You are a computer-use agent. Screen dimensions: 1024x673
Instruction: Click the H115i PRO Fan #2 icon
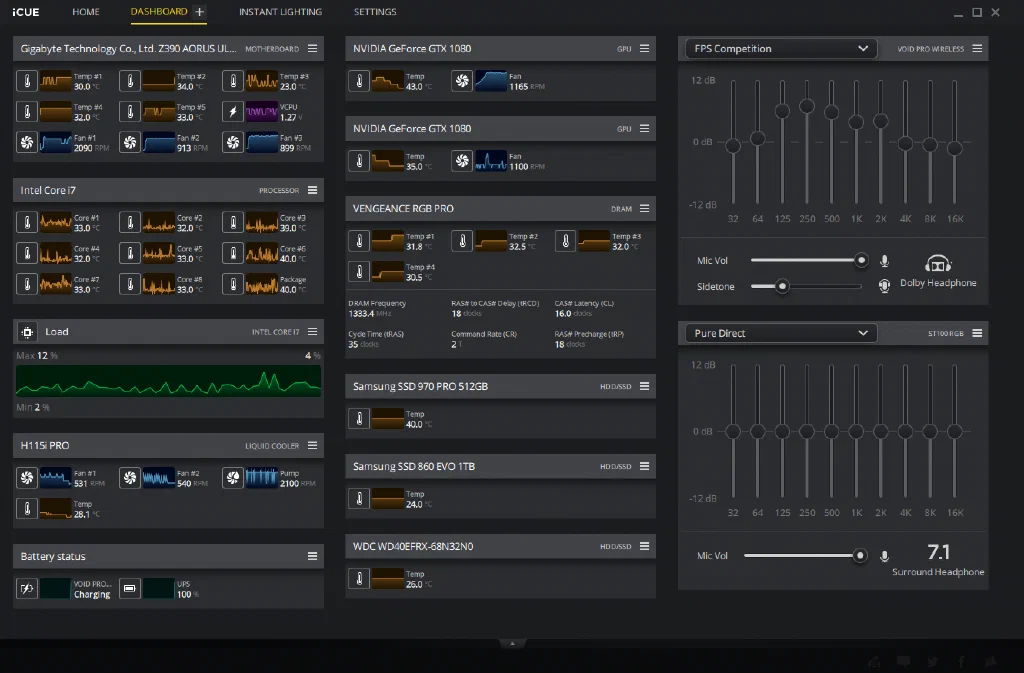click(x=130, y=478)
